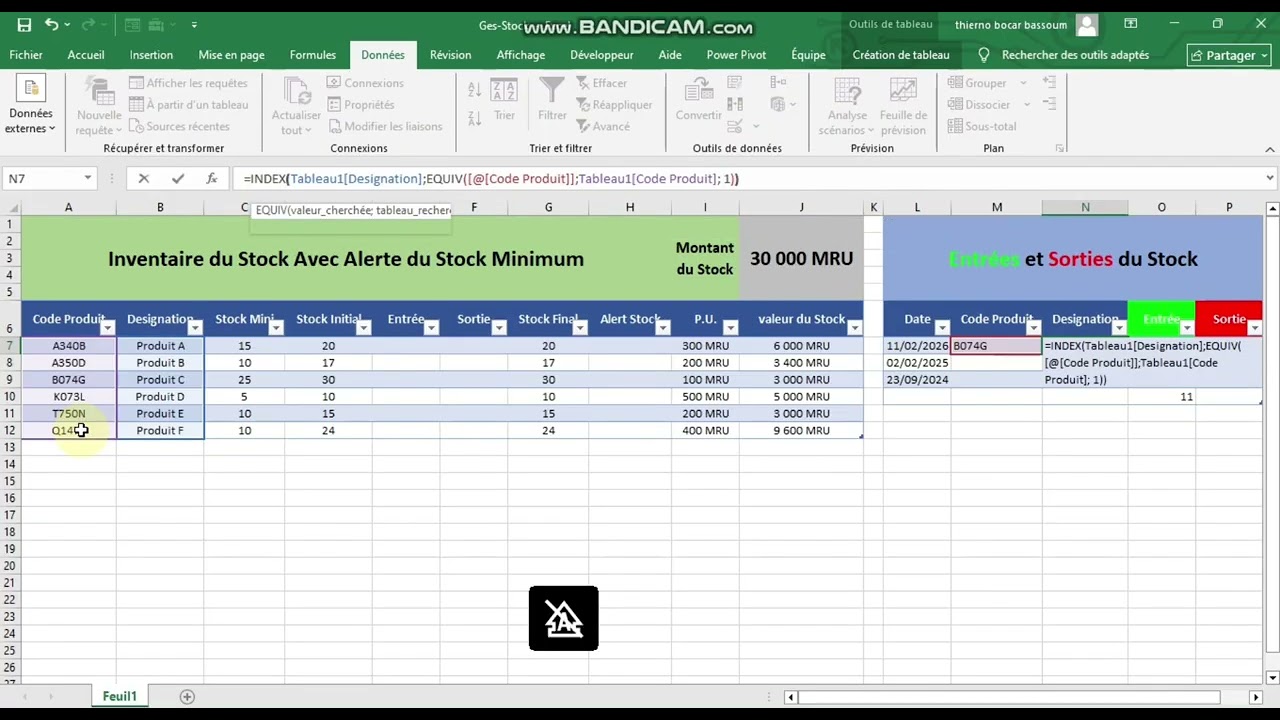Open the Power Pivot tab
Image resolution: width=1280 pixels, height=720 pixels.
pyautogui.click(x=736, y=55)
